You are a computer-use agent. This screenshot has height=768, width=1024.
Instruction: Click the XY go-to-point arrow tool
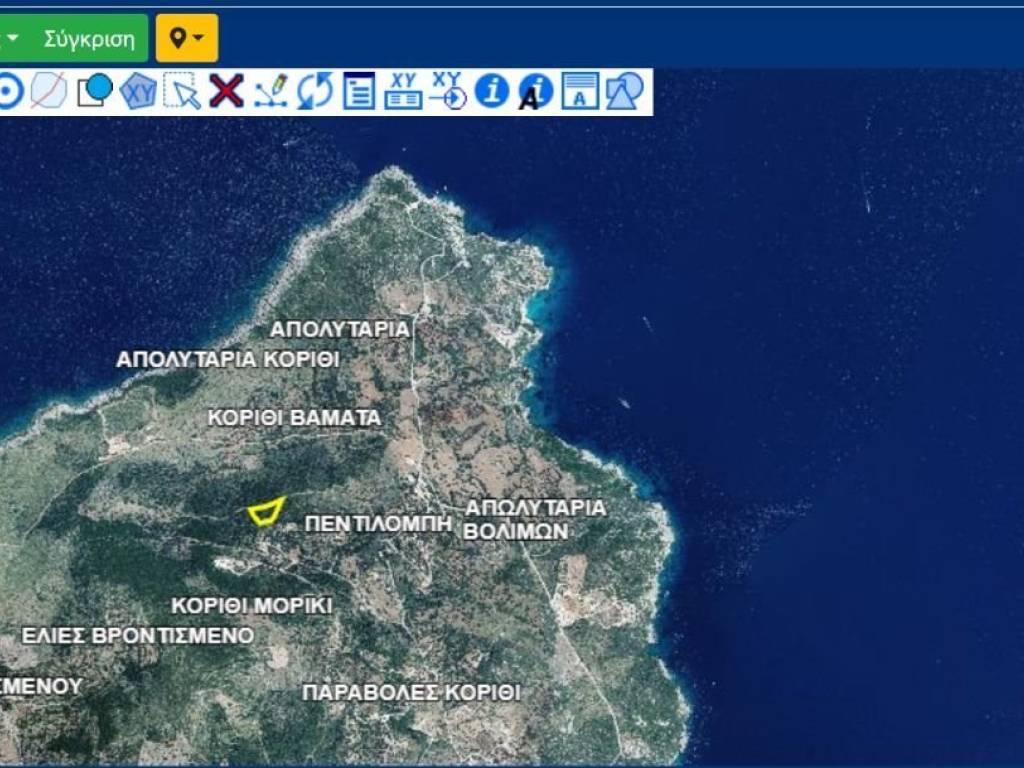[448, 92]
